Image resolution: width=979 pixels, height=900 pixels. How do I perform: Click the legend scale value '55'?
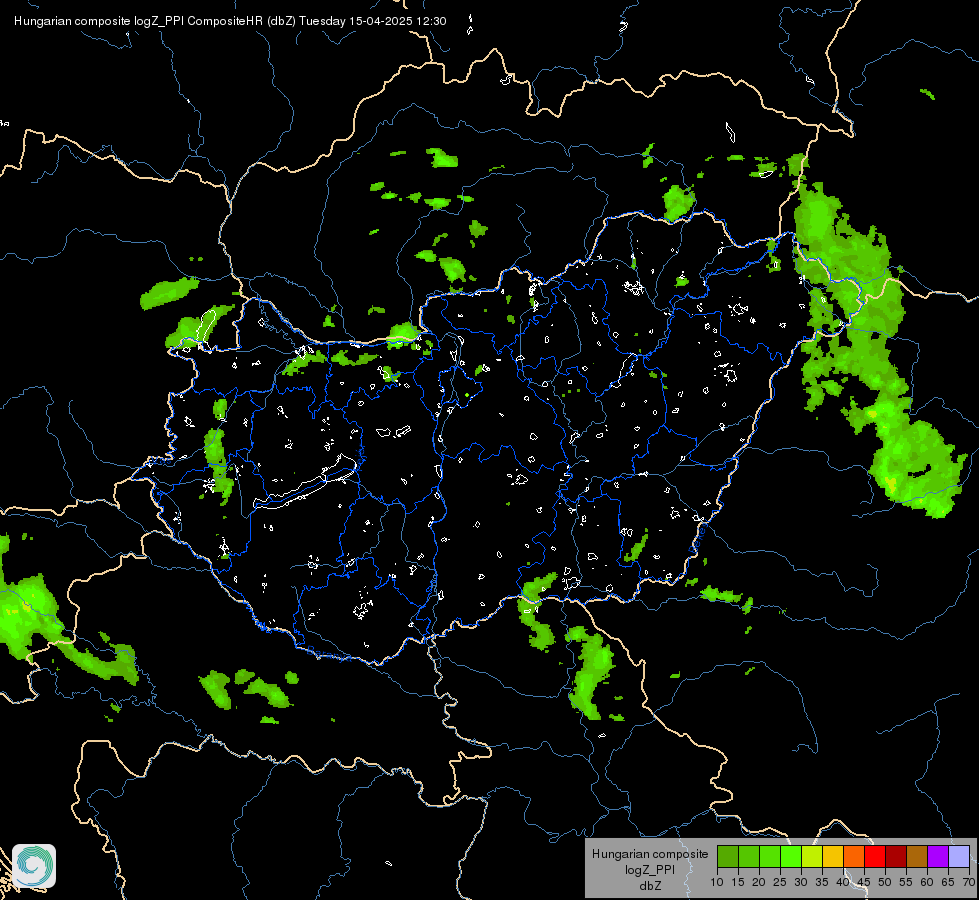point(906,883)
